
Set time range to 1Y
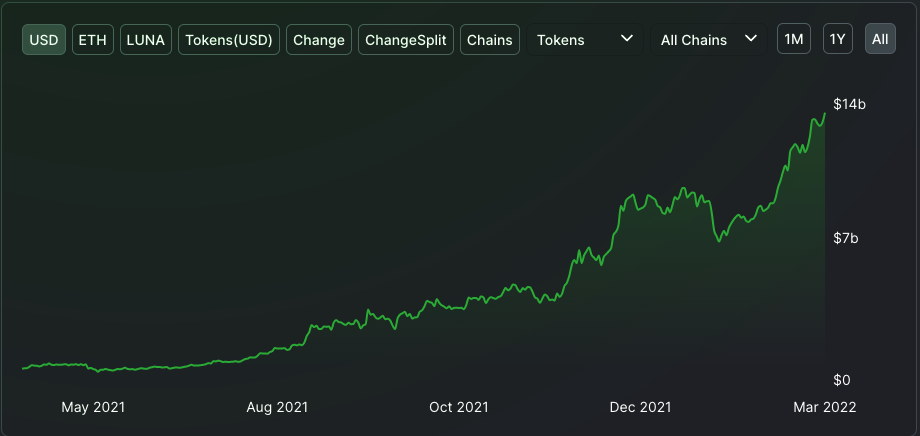click(x=837, y=39)
